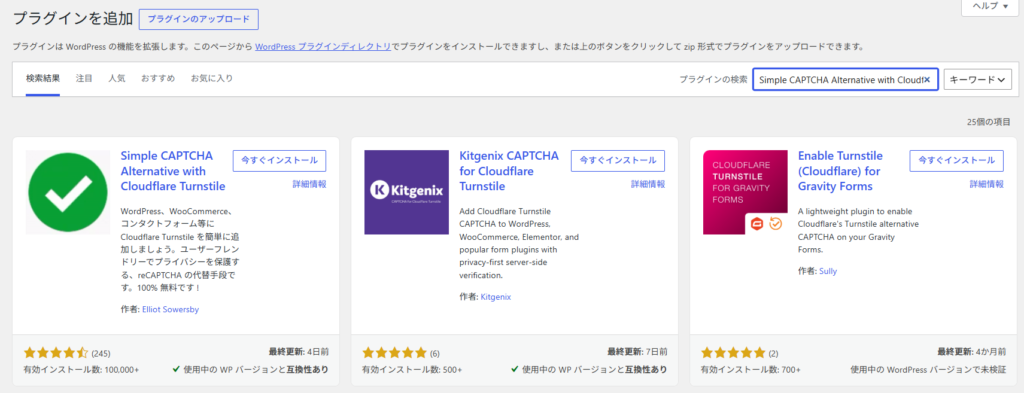Click the 有効インストール数: 500+ text
This screenshot has width=1024, height=393.
[412, 369]
